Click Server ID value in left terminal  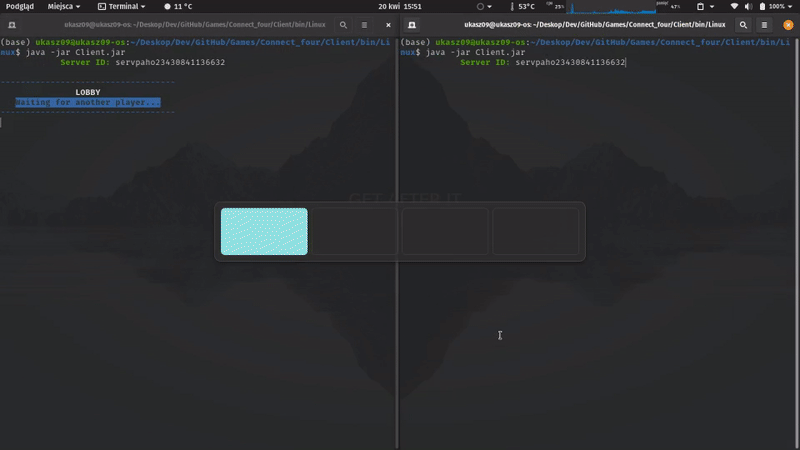click(170, 62)
